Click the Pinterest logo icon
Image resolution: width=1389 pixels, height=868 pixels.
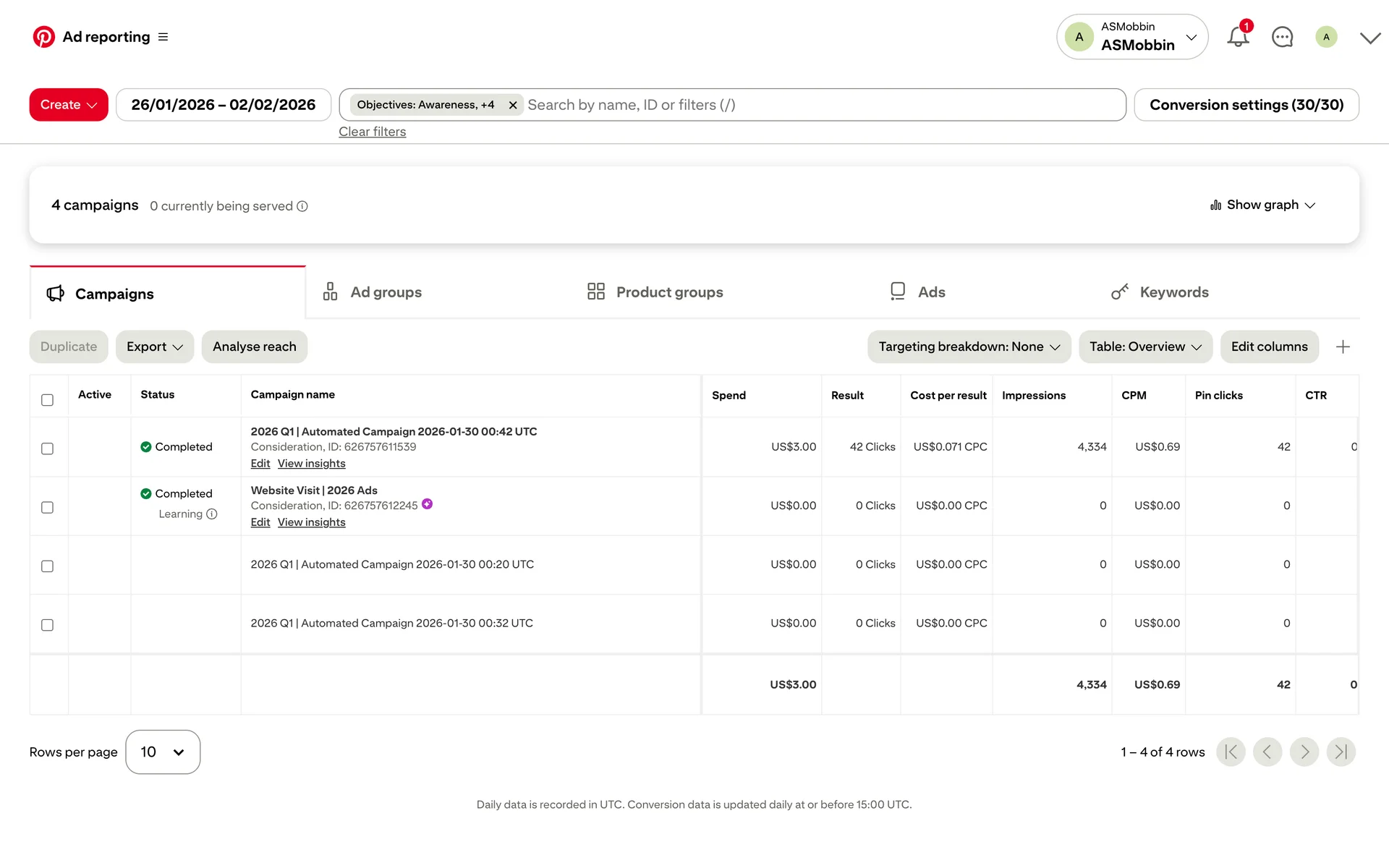[43, 37]
